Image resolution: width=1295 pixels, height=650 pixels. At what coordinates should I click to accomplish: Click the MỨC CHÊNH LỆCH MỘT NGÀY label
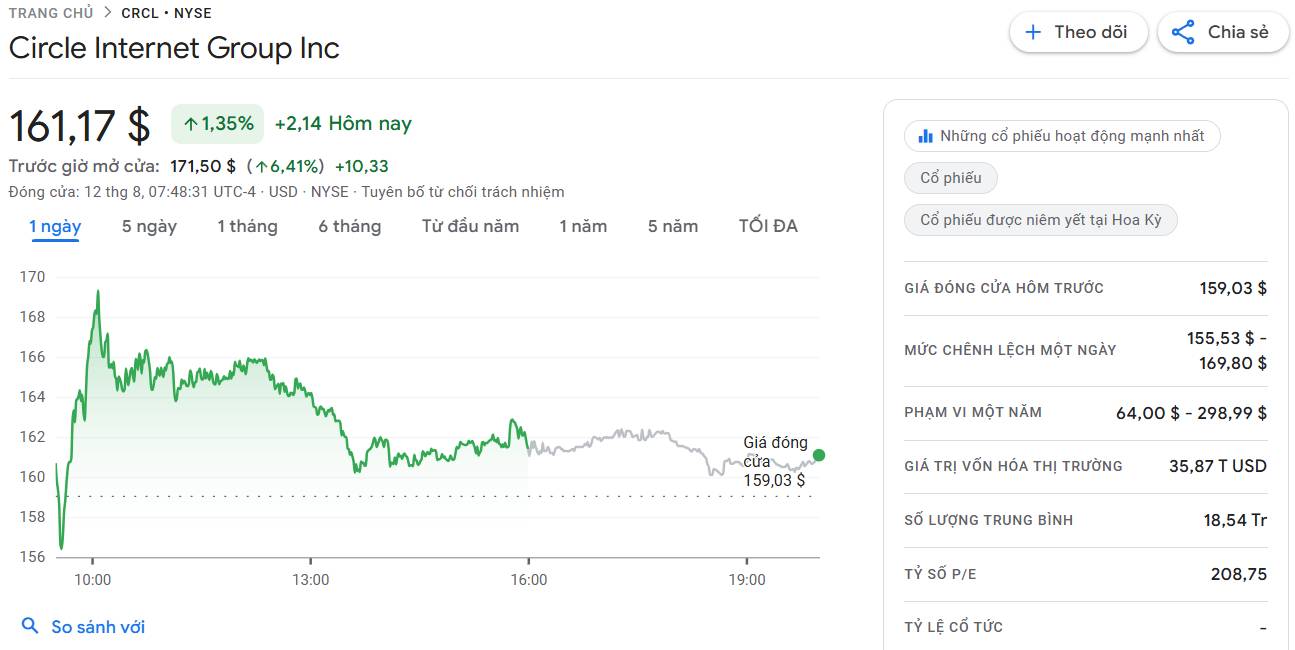pos(1010,350)
